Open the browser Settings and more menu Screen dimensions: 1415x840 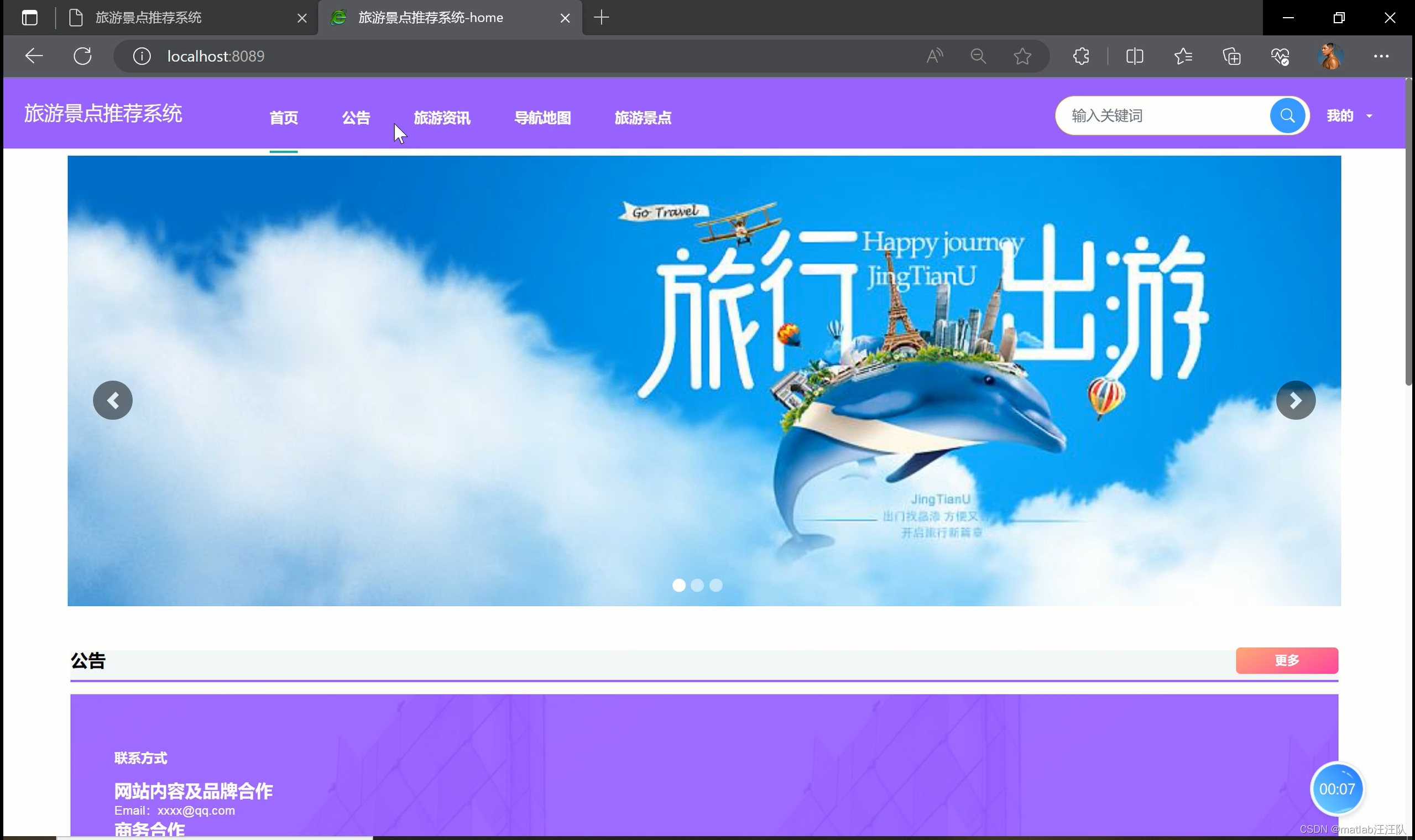[x=1381, y=56]
